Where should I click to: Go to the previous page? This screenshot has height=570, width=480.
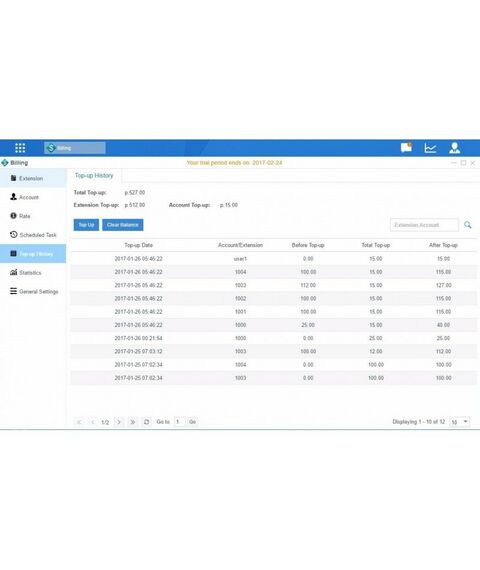point(92,422)
